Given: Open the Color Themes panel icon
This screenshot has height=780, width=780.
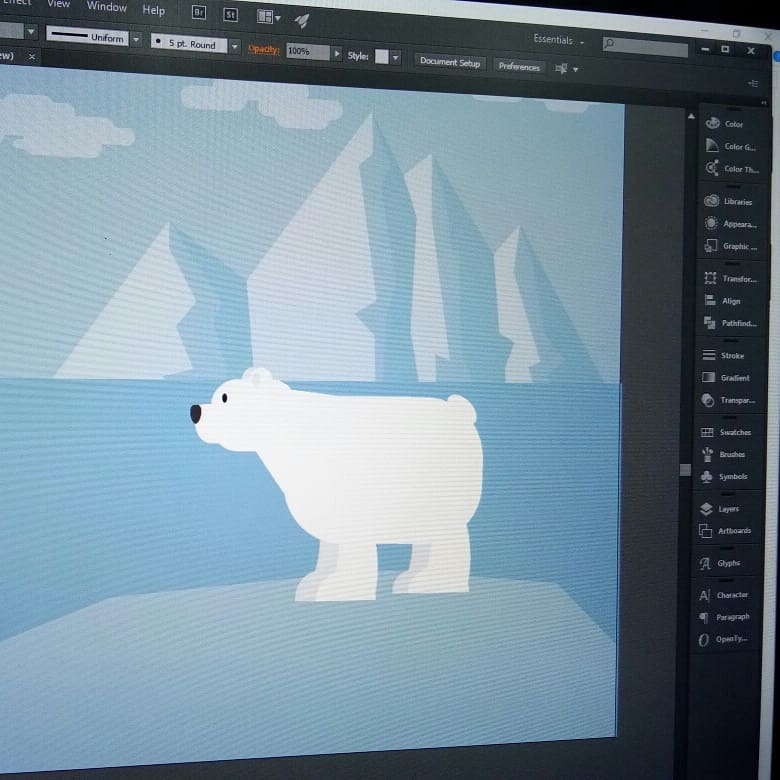Looking at the screenshot, I should point(712,168).
